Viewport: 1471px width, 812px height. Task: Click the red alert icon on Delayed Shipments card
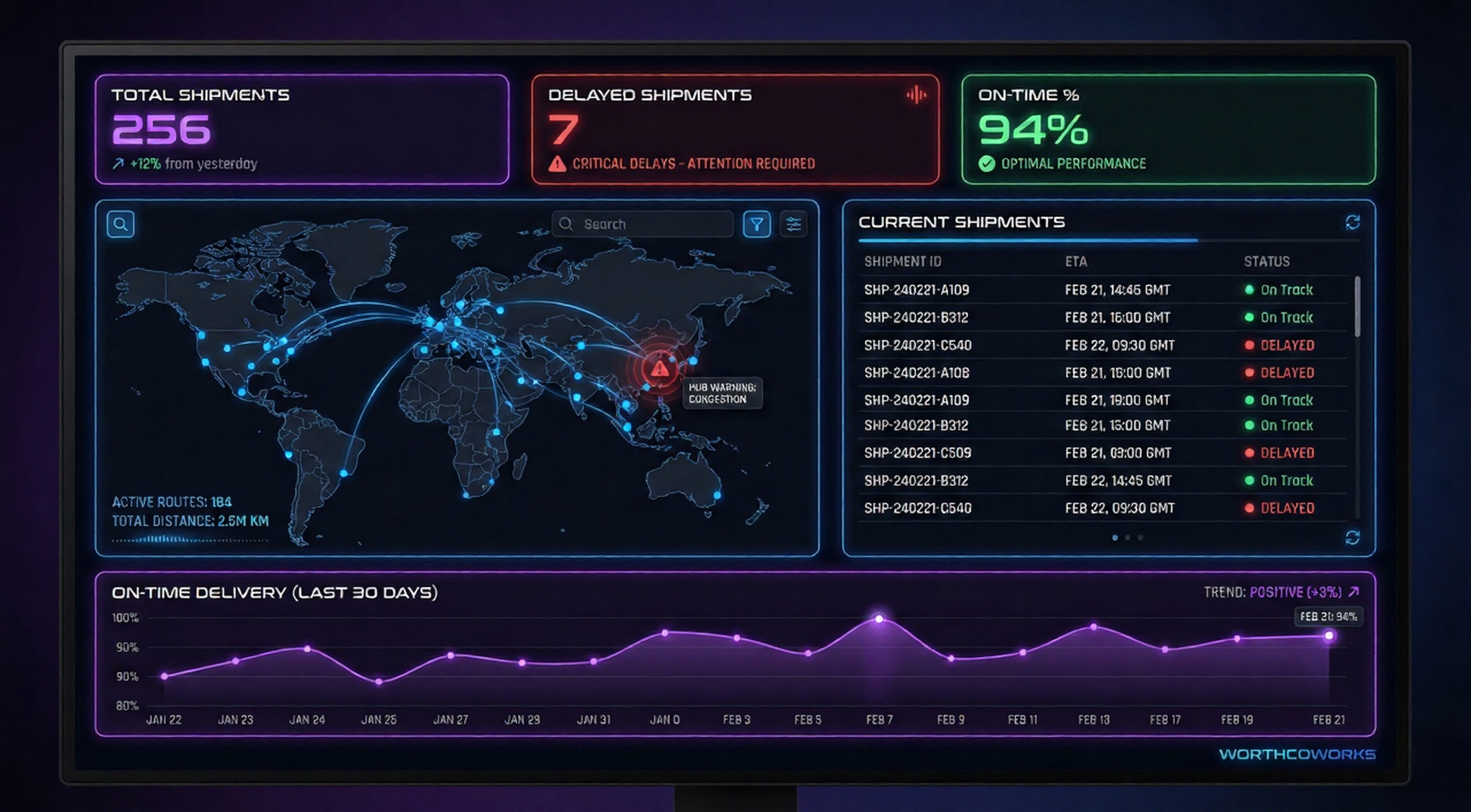(916, 94)
